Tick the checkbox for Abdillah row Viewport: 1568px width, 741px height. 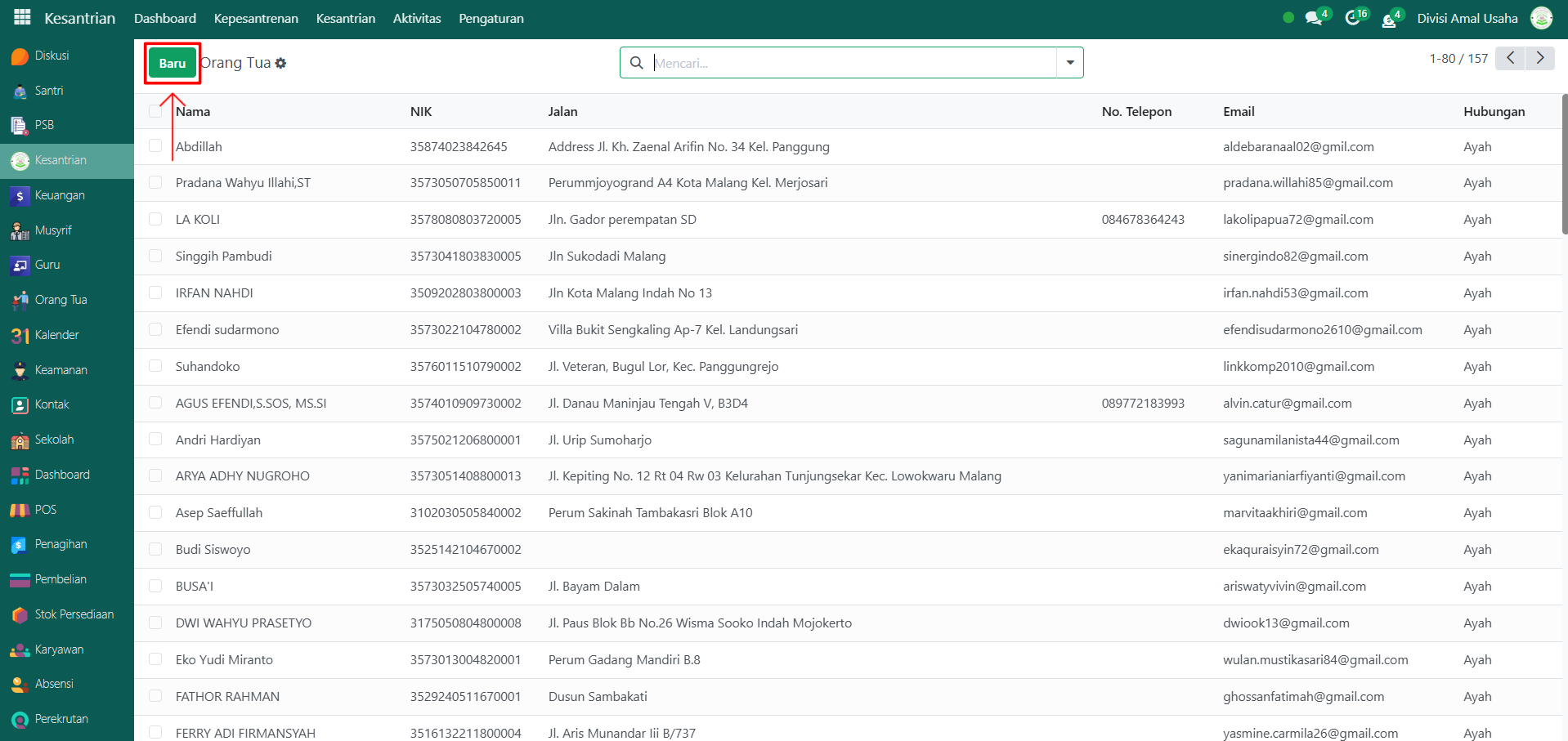(155, 146)
